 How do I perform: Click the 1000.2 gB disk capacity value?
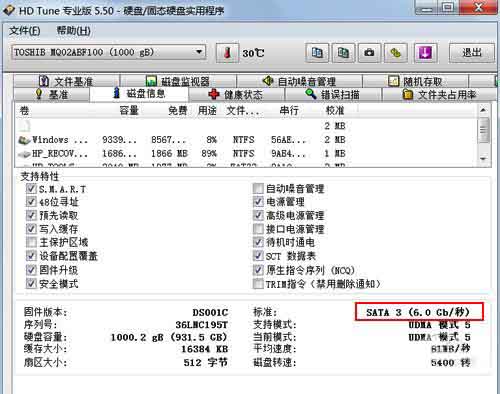pyautogui.click(x=169, y=337)
